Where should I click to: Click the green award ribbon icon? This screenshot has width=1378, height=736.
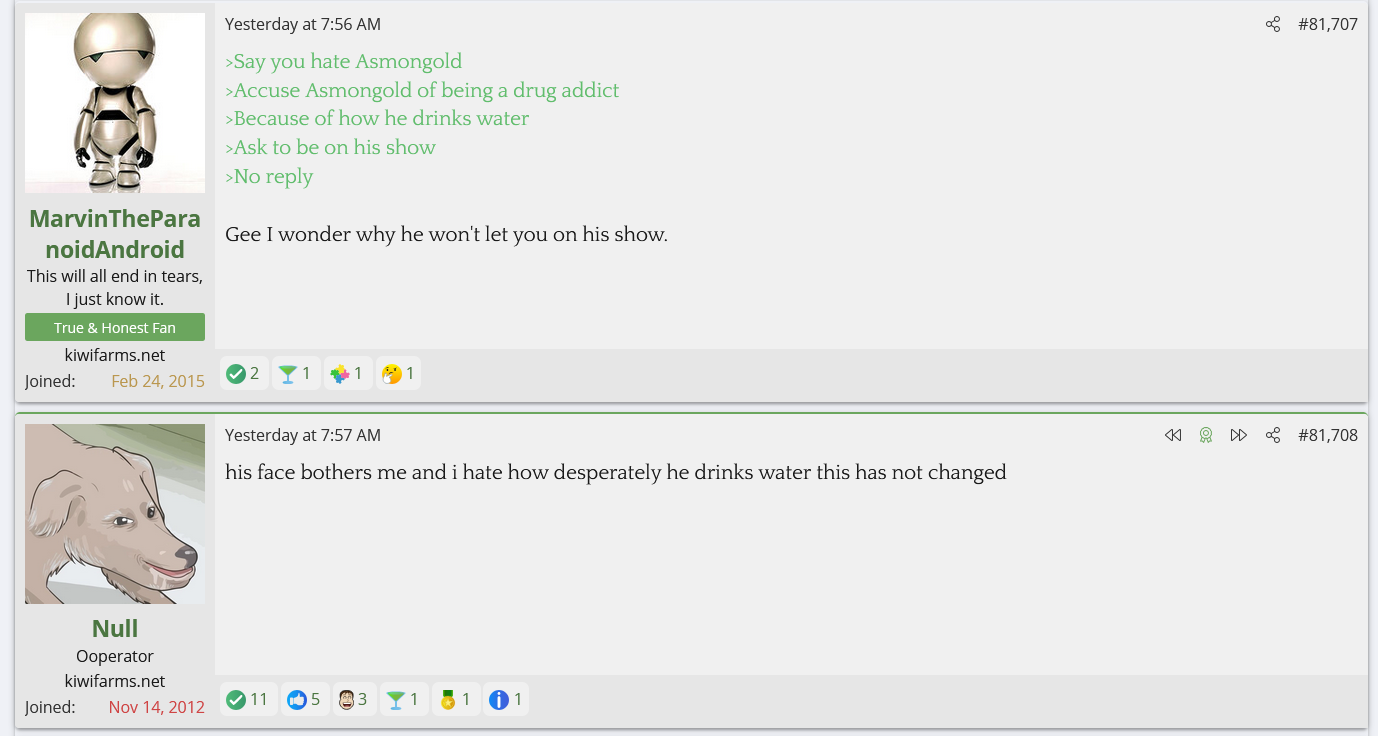(x=1206, y=435)
